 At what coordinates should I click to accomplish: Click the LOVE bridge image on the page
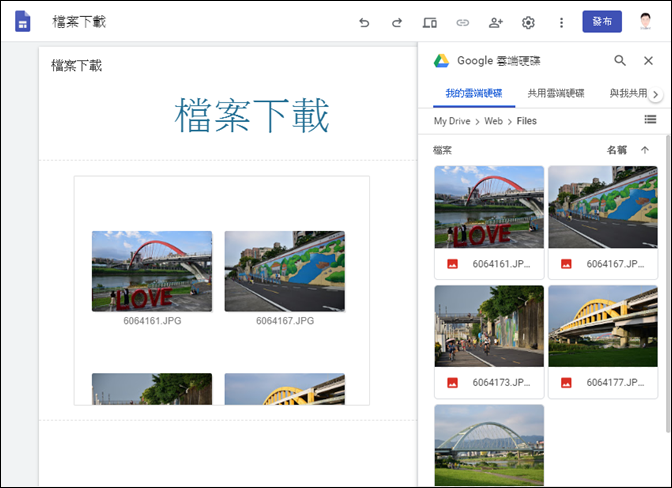point(152,271)
